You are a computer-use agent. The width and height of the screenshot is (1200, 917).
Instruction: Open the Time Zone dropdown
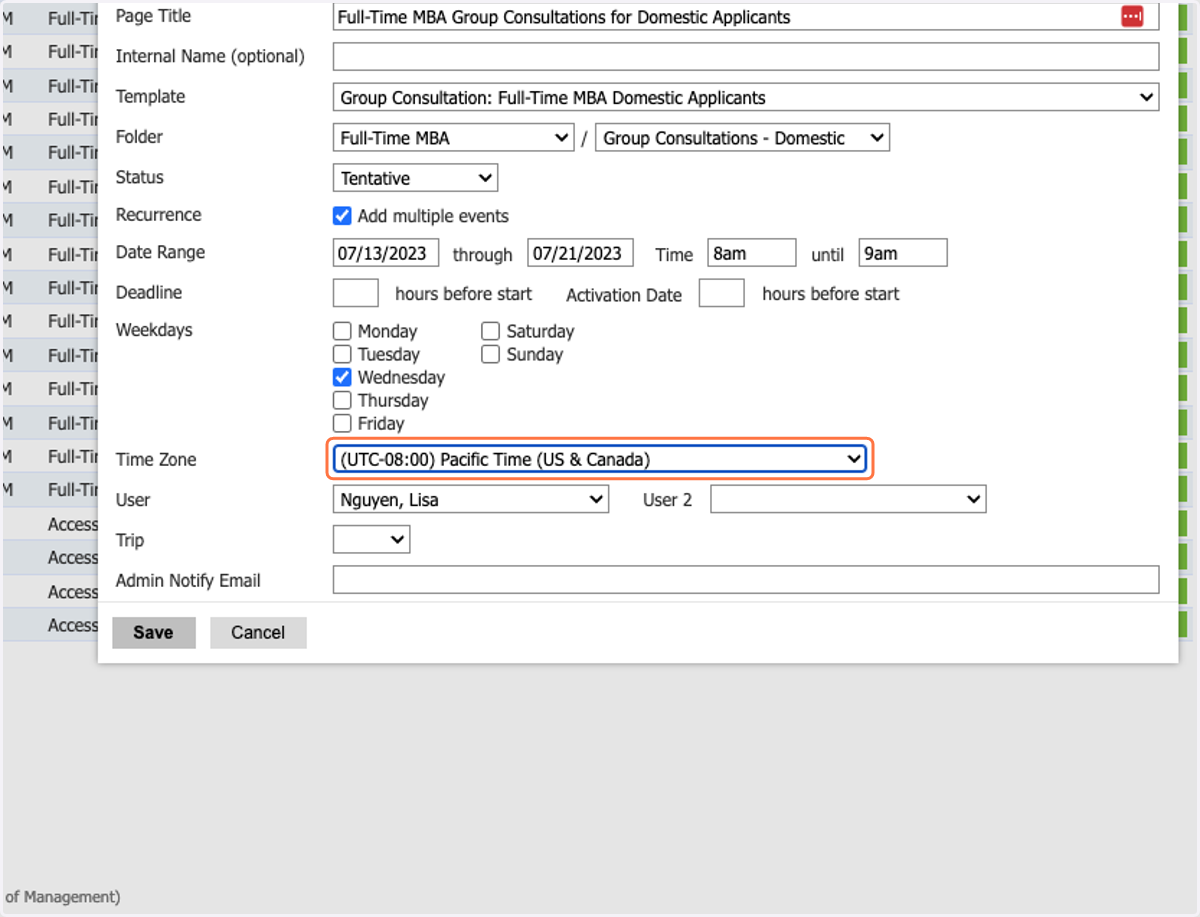click(600, 459)
